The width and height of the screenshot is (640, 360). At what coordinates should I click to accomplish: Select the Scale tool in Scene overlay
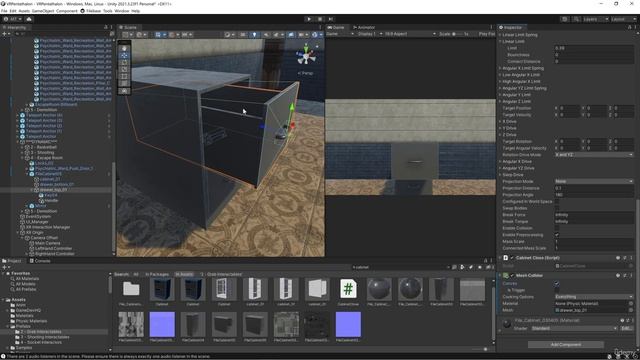click(124, 69)
